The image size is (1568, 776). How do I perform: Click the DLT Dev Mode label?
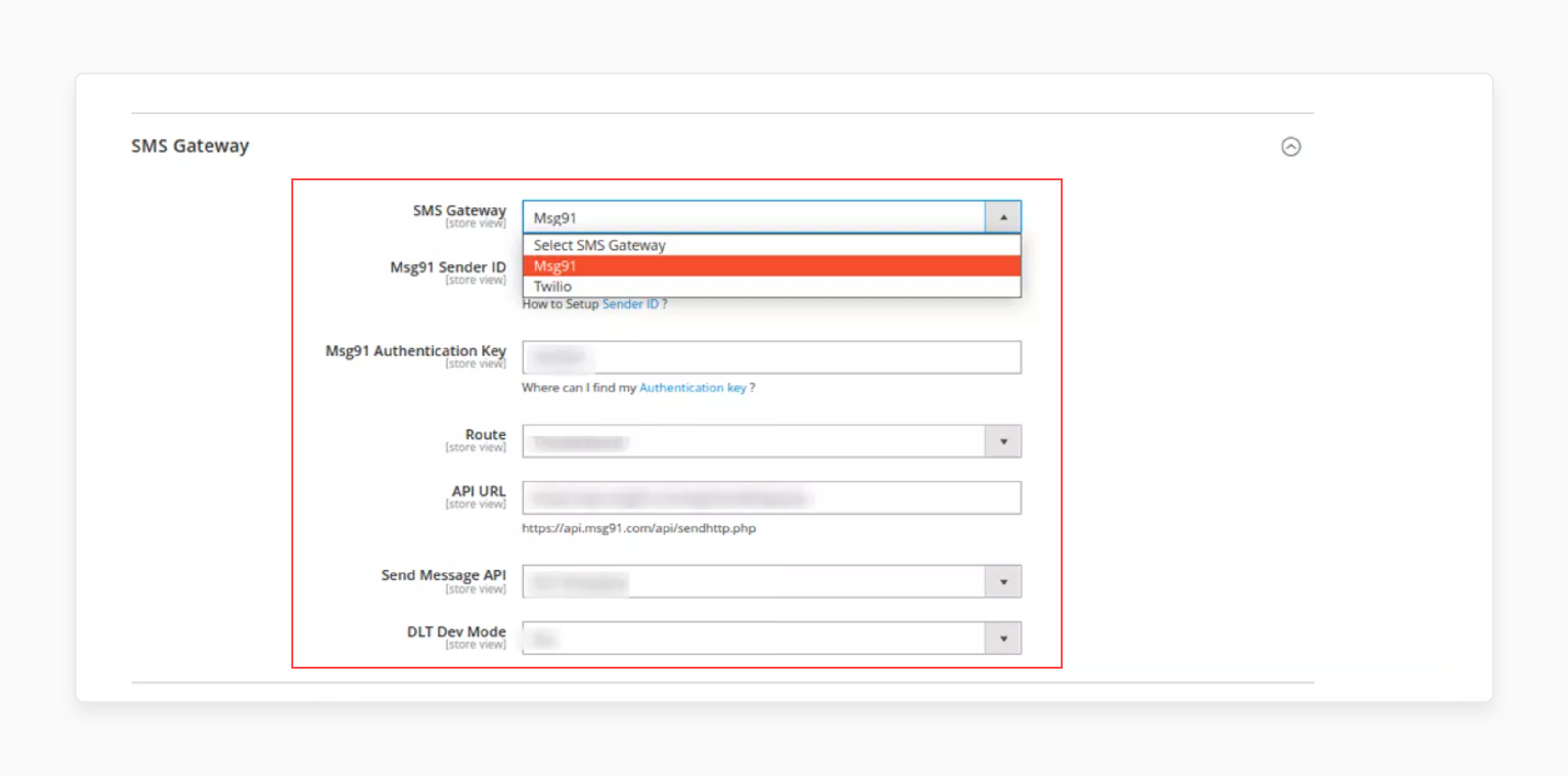coord(456,632)
